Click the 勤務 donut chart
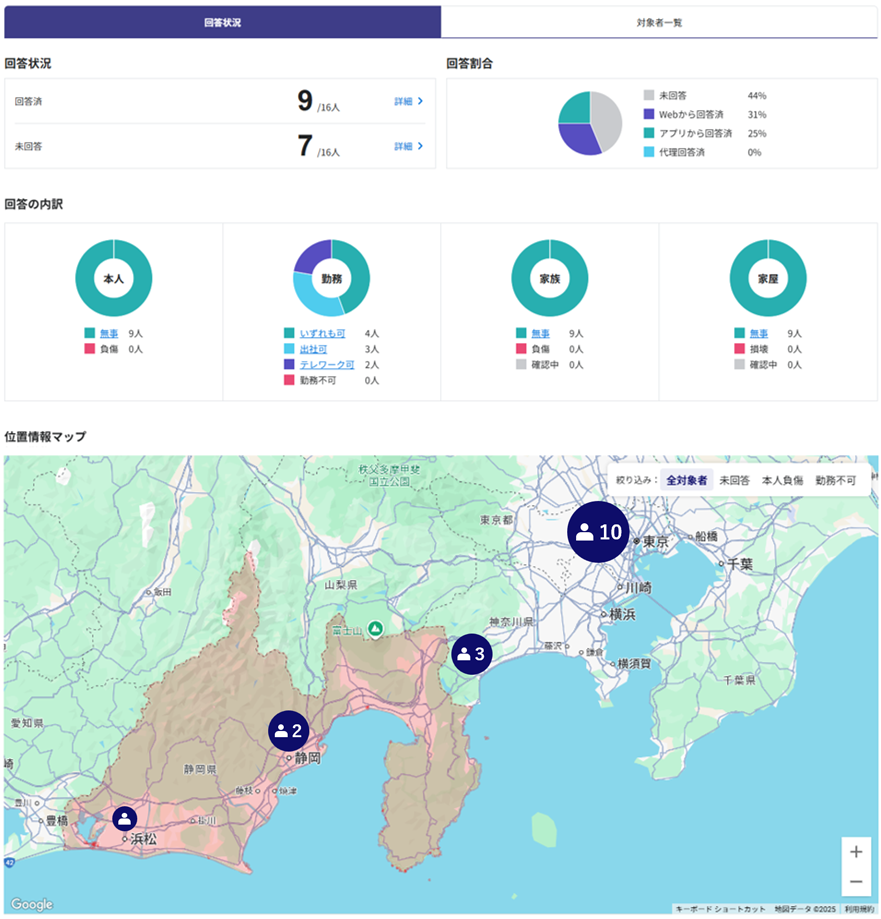This screenshot has height=919, width=881. pos(332,278)
